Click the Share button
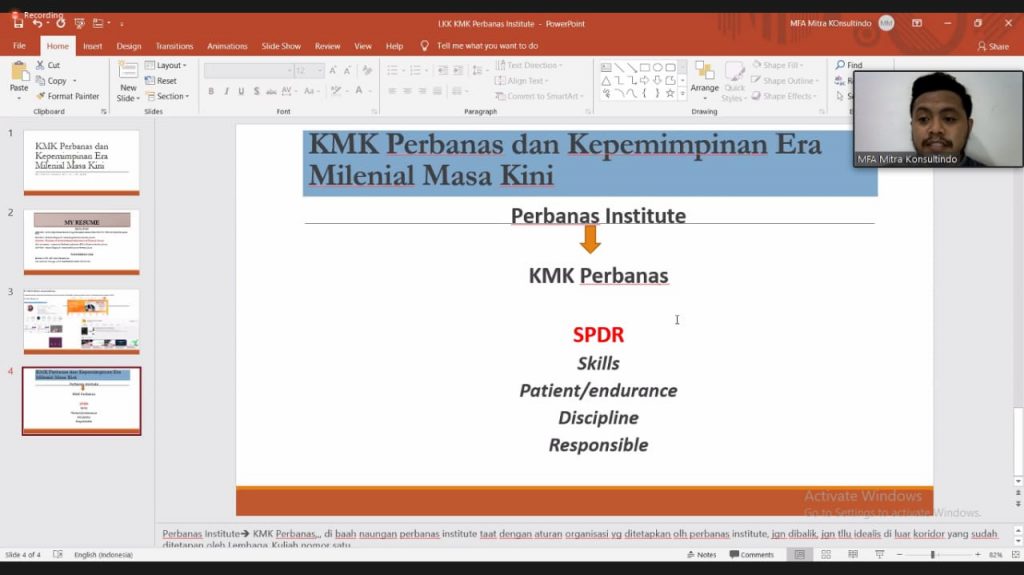The width and height of the screenshot is (1024, 575). pyautogui.click(x=993, y=46)
